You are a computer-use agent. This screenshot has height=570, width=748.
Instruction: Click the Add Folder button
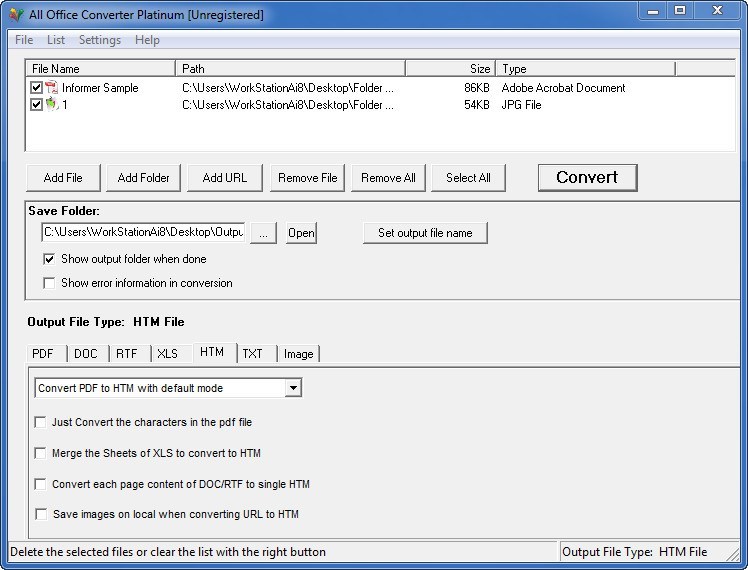coord(143,178)
